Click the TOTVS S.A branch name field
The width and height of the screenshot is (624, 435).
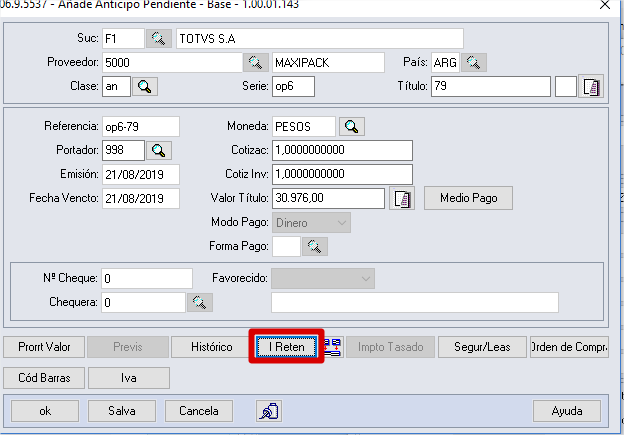pos(320,39)
